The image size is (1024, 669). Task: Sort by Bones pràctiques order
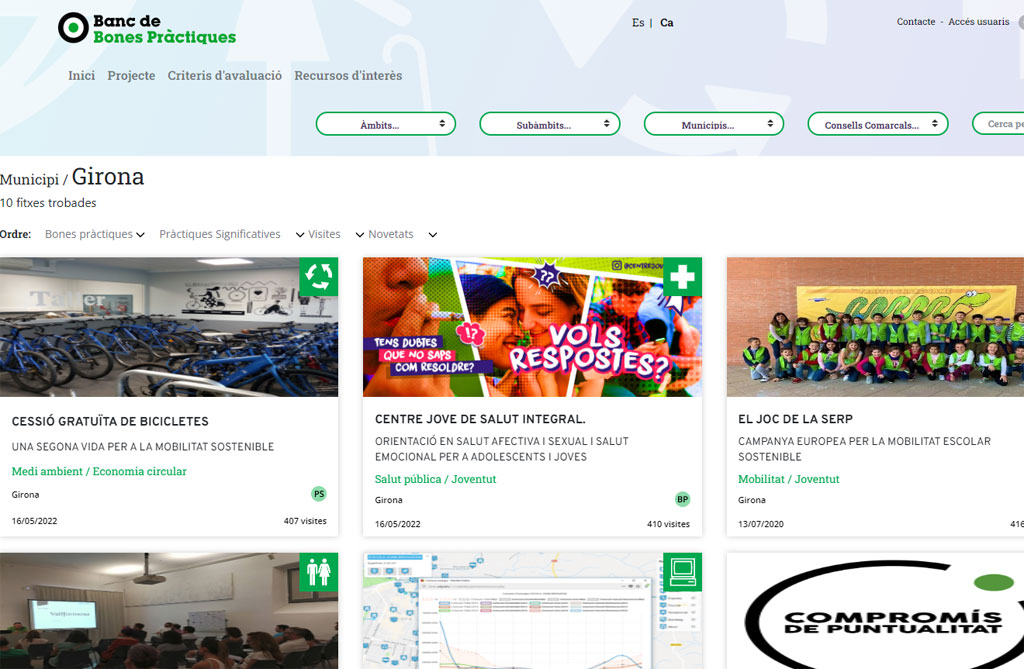point(89,234)
